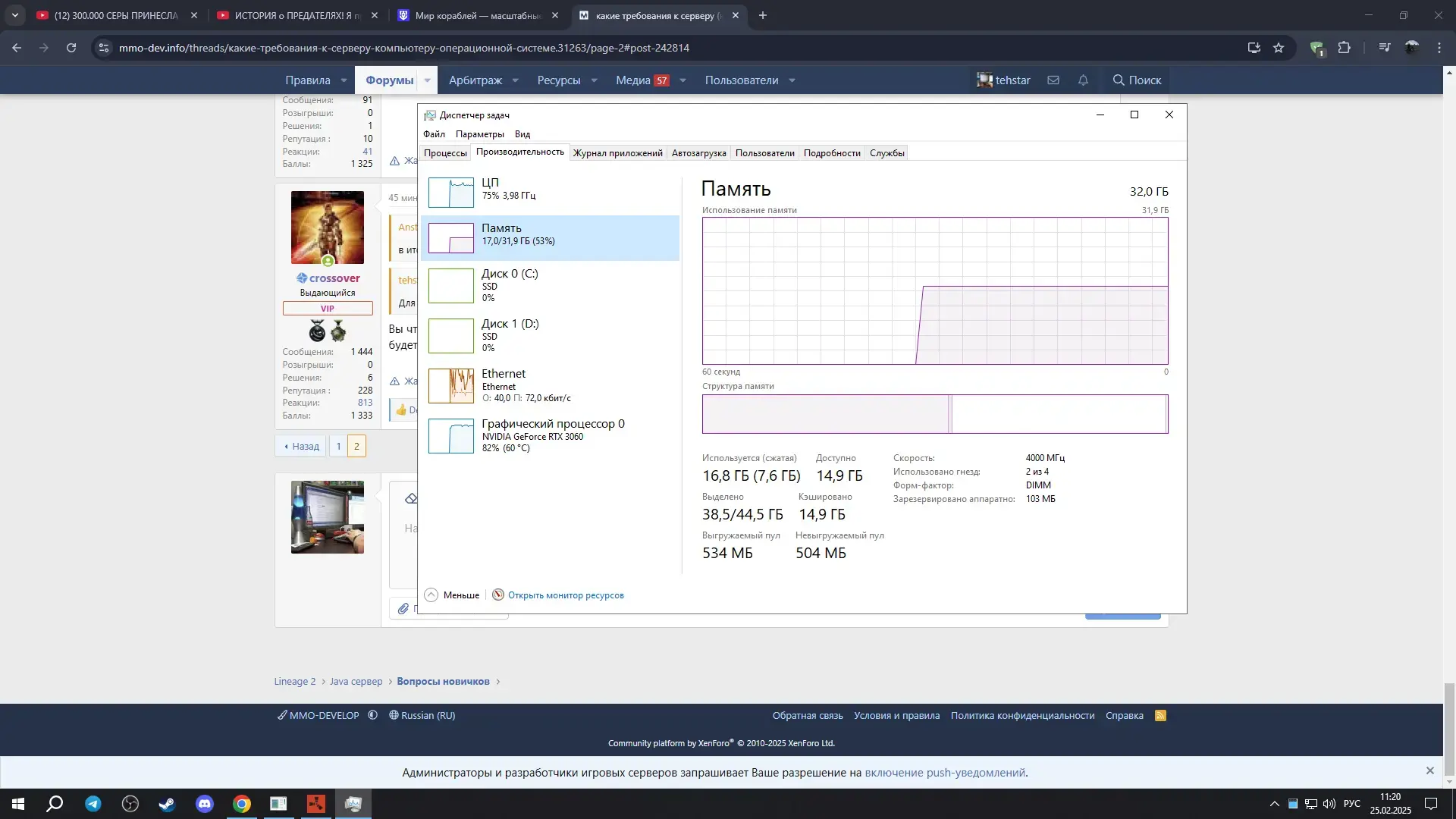The image size is (1456, 819).
Task: Open Chrome tab search dropdown
Action: [14, 15]
